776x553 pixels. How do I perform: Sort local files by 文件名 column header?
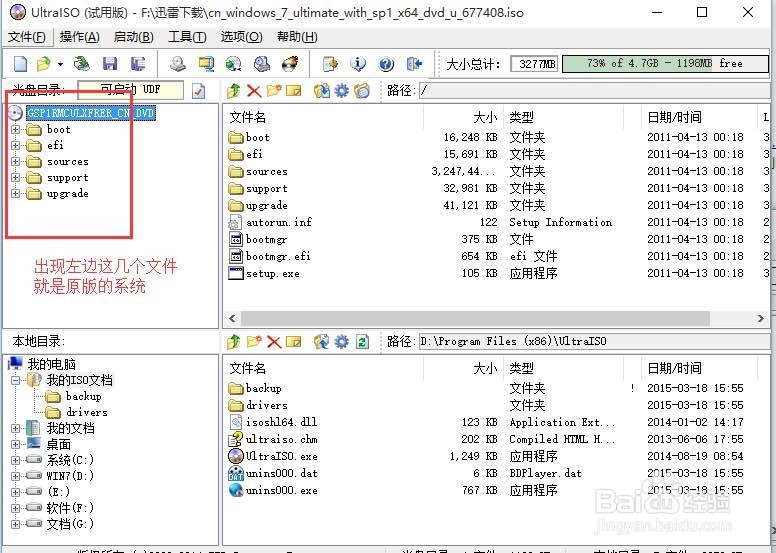click(247, 368)
